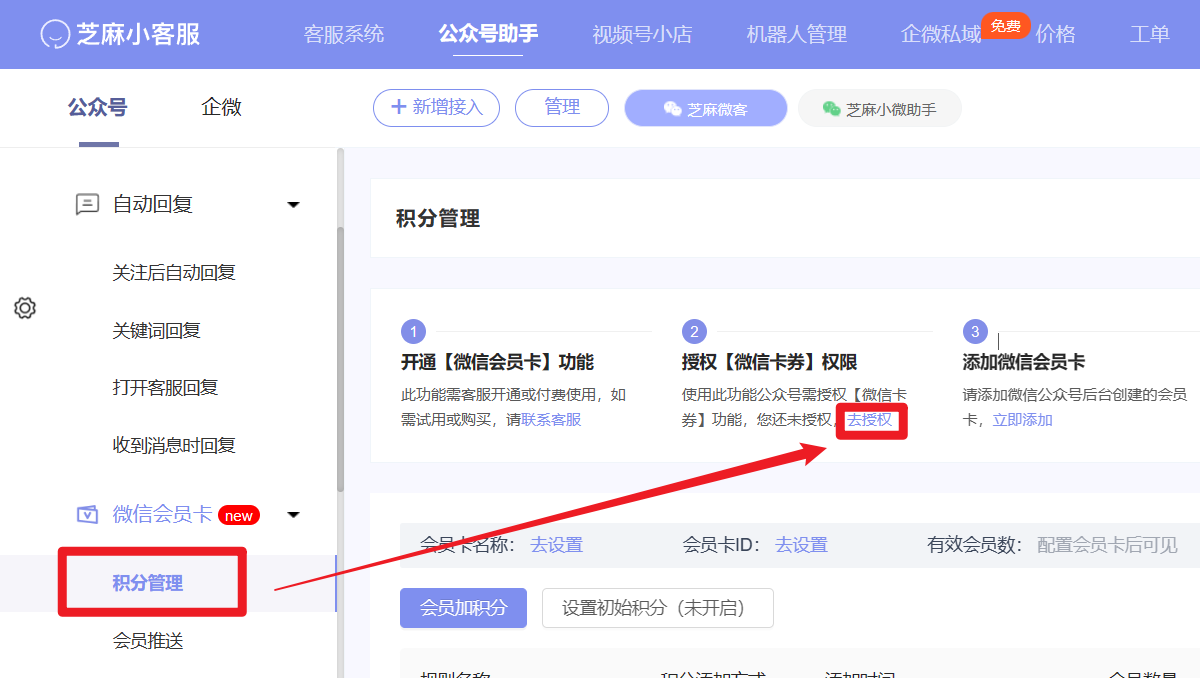Switch to the 企微 tab
This screenshot has width=1200, height=678.
(x=222, y=107)
